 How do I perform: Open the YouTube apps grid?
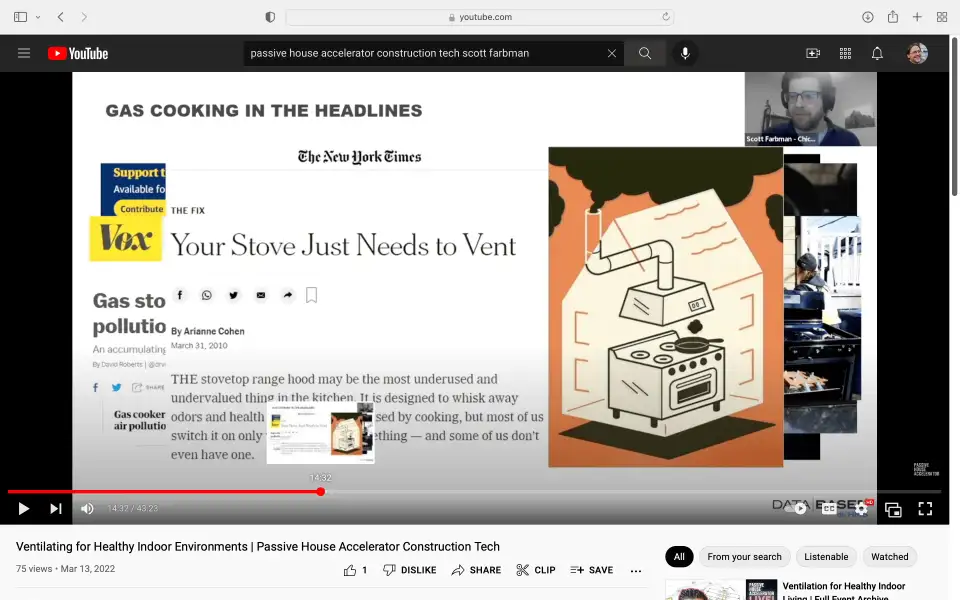(x=845, y=53)
